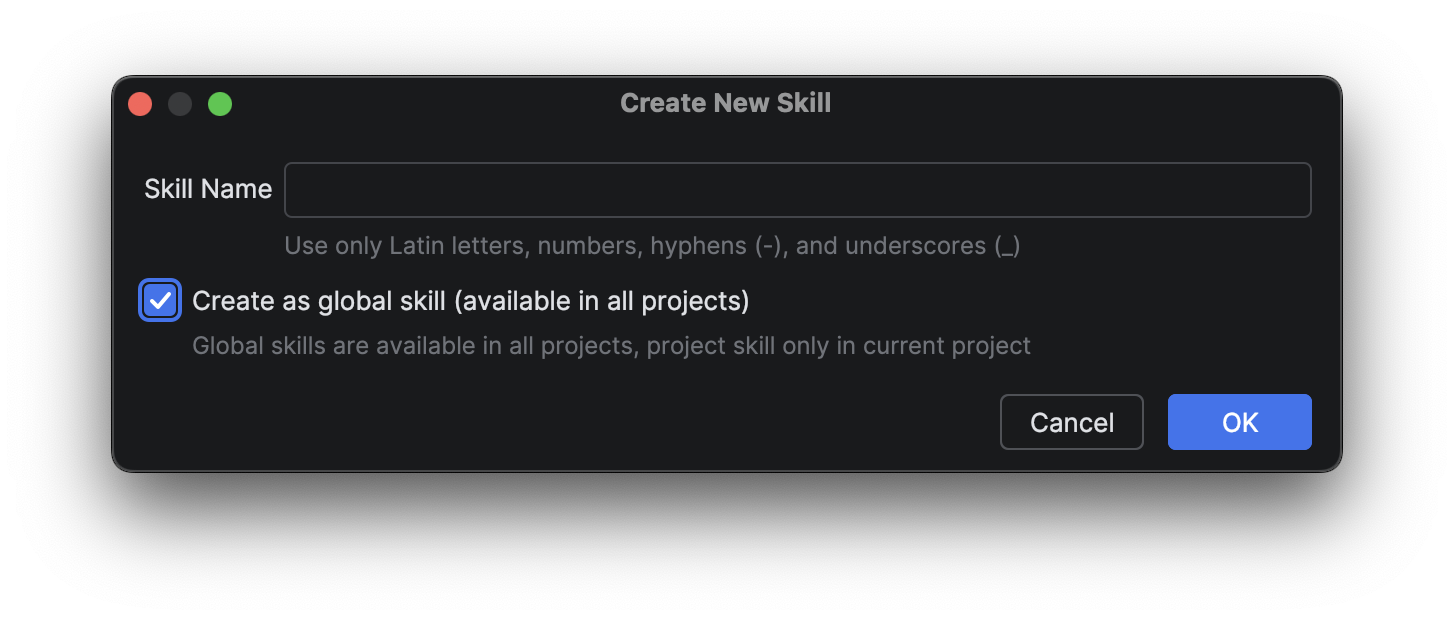1454x620 pixels.
Task: Click the right end of the Skill Name box
Action: (x=1290, y=190)
